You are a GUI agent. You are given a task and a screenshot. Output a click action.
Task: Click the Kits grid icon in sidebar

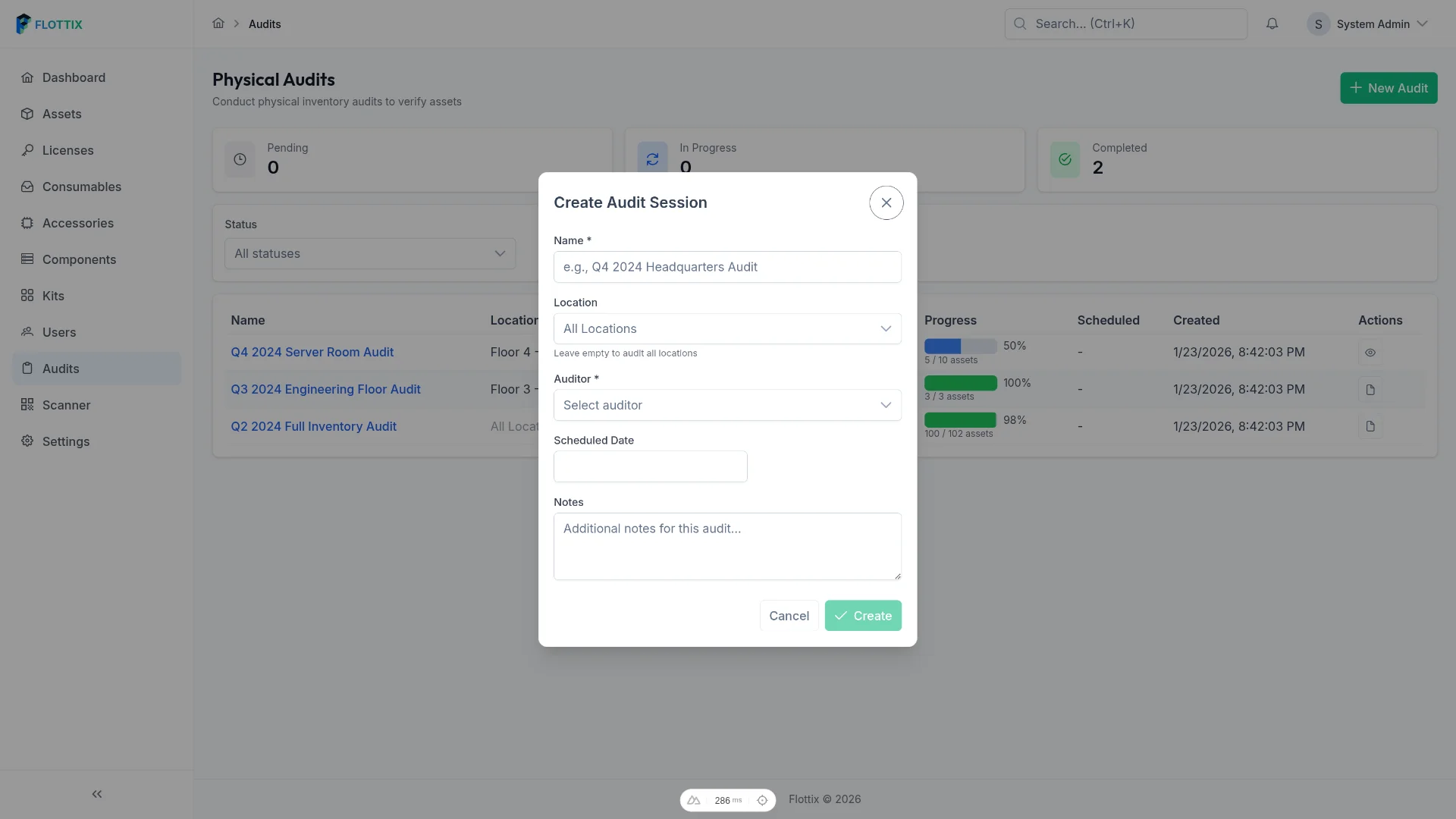tap(27, 296)
